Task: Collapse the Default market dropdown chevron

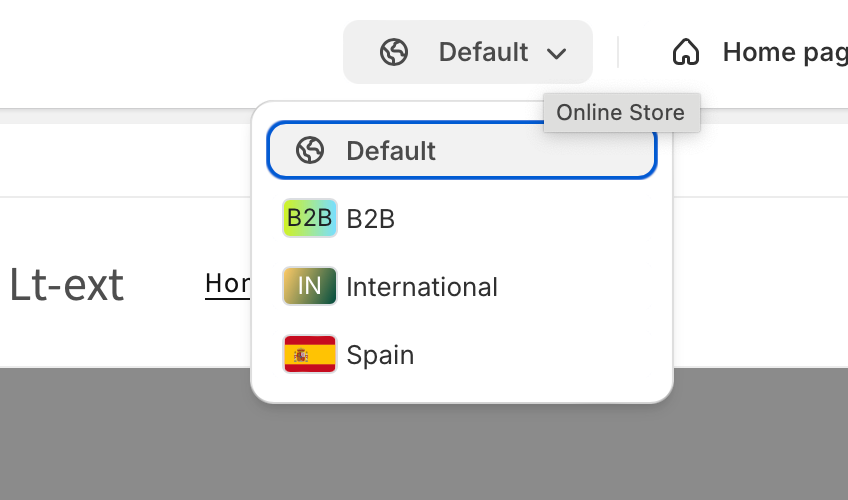Action: point(556,54)
